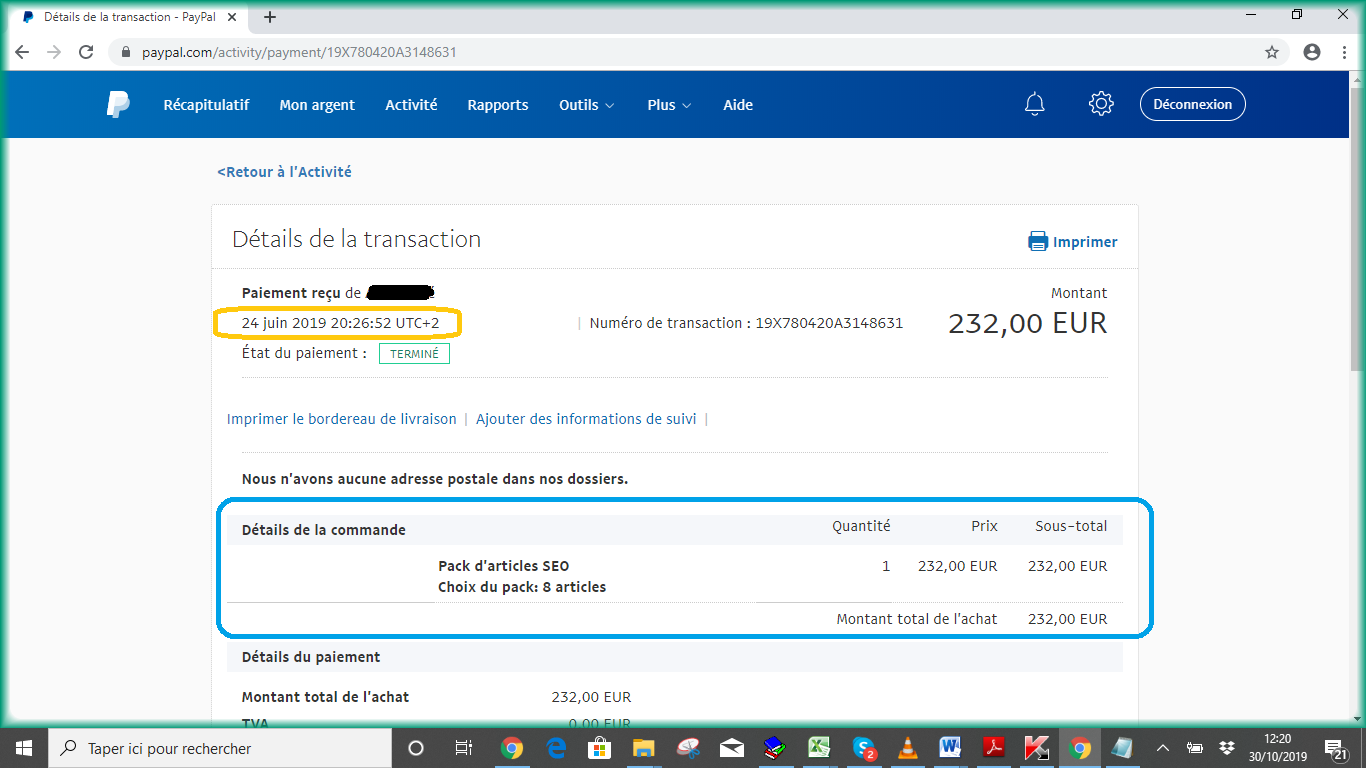The height and width of the screenshot is (768, 1366).
Task: Go to Mon argent section
Action: tap(317, 105)
